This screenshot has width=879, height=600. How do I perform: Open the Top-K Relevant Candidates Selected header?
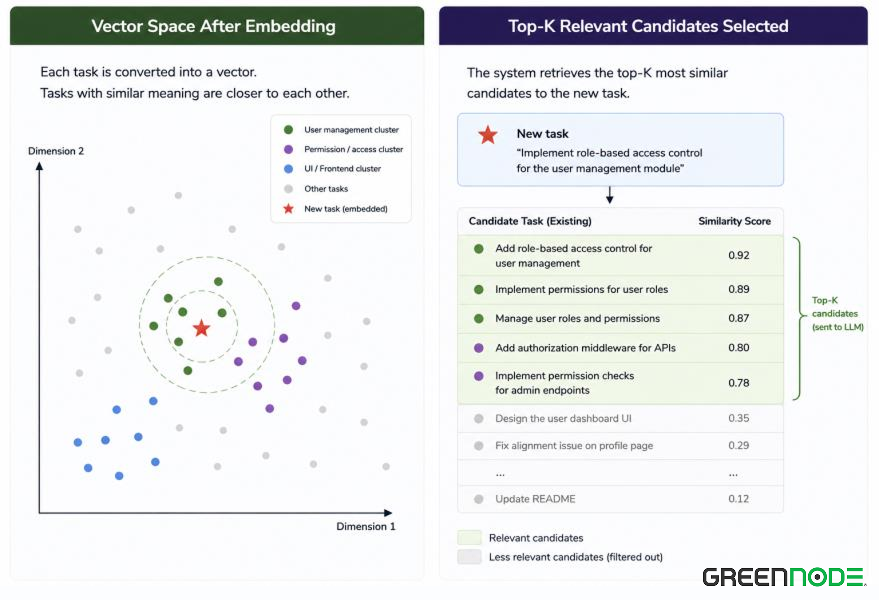point(653,26)
